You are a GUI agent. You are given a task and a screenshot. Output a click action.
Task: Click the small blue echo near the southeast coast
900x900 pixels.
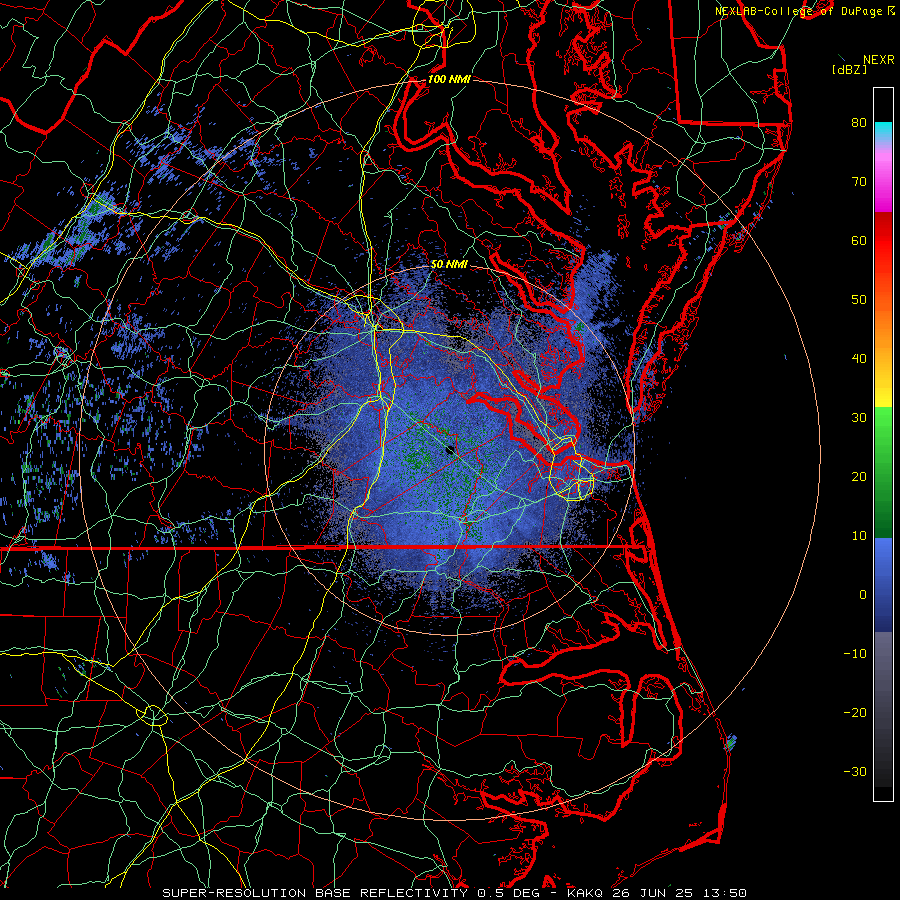(x=731, y=742)
